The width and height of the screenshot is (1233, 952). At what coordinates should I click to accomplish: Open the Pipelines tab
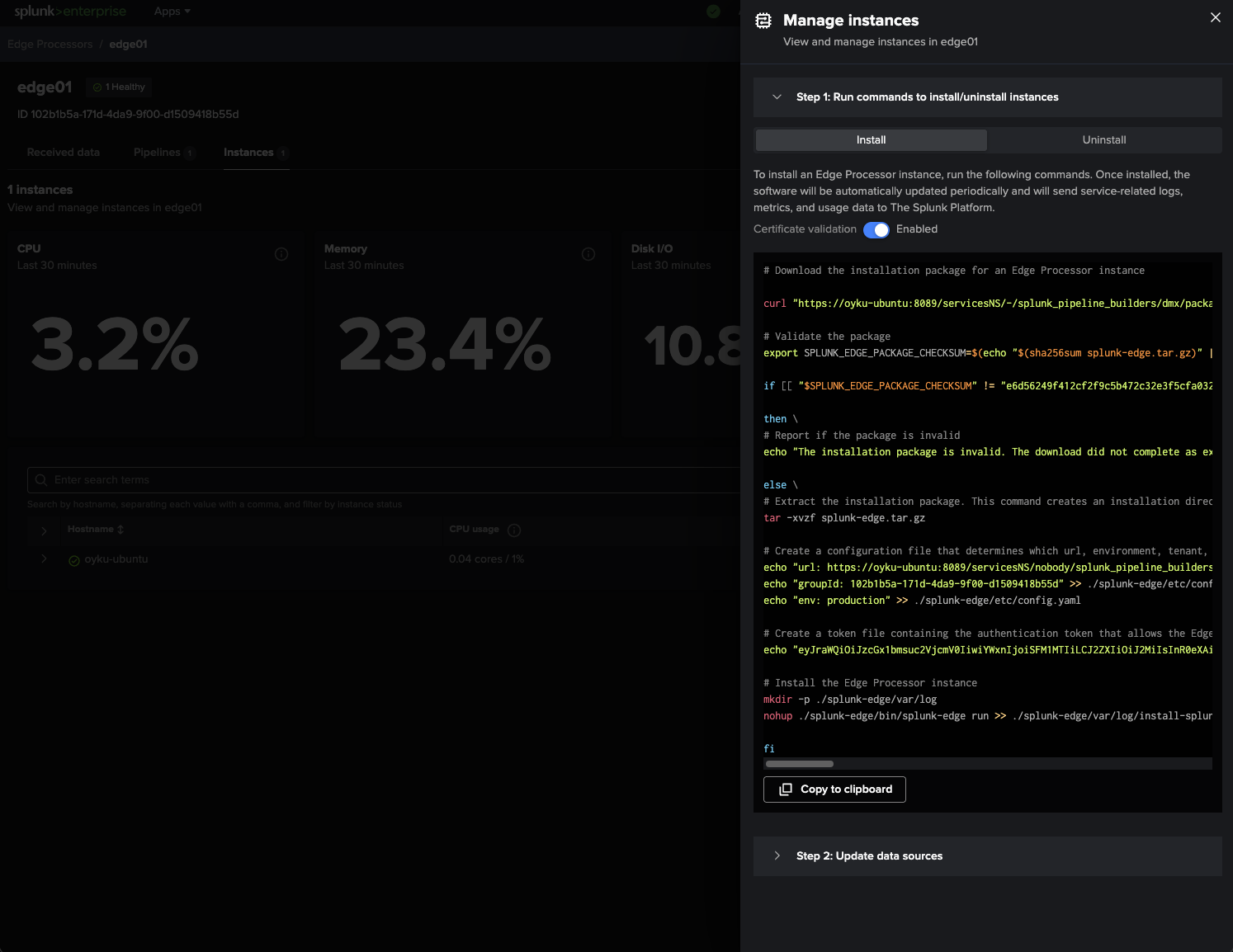pyautogui.click(x=163, y=153)
